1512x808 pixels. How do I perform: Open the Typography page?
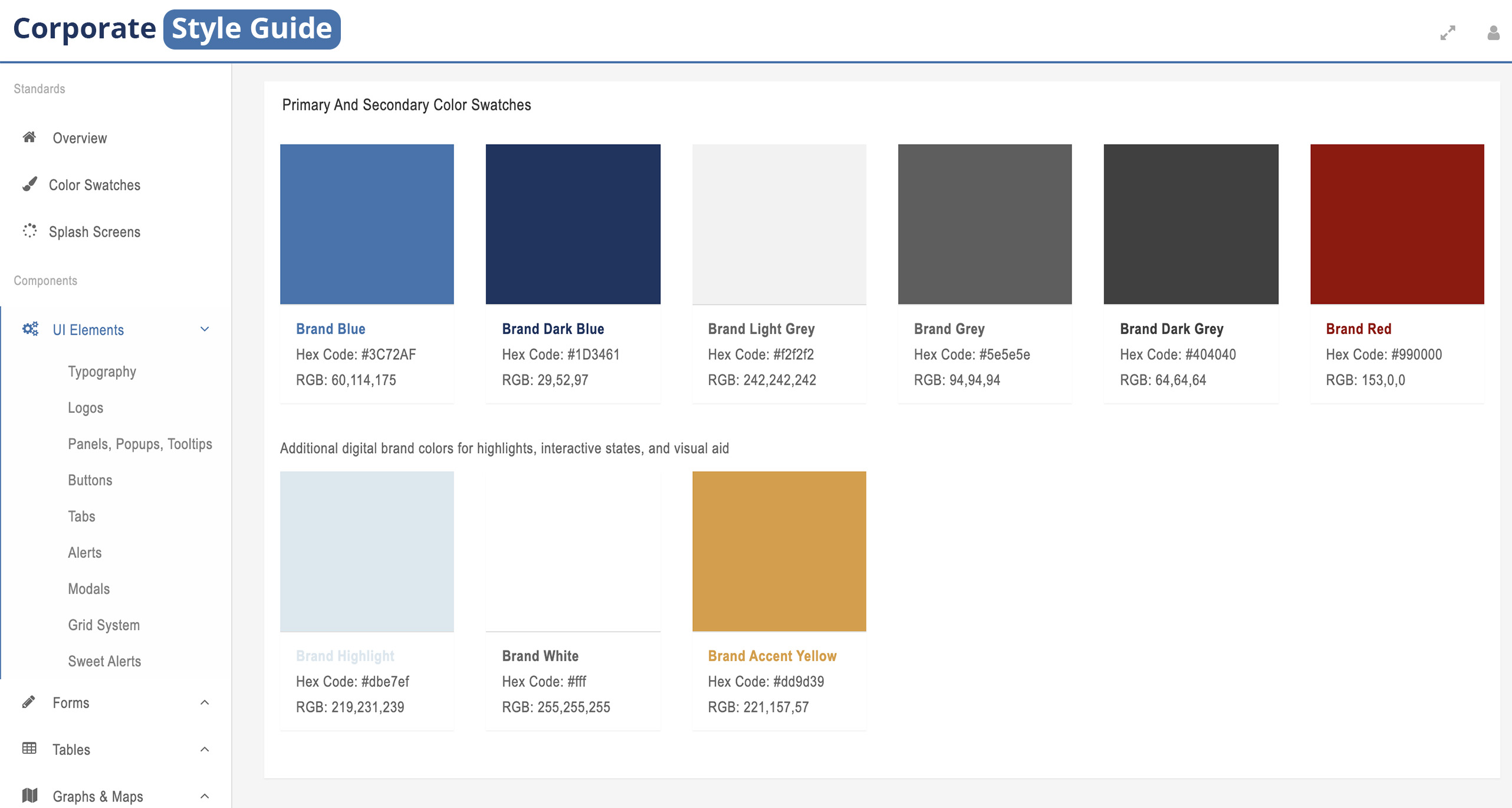pyautogui.click(x=102, y=371)
